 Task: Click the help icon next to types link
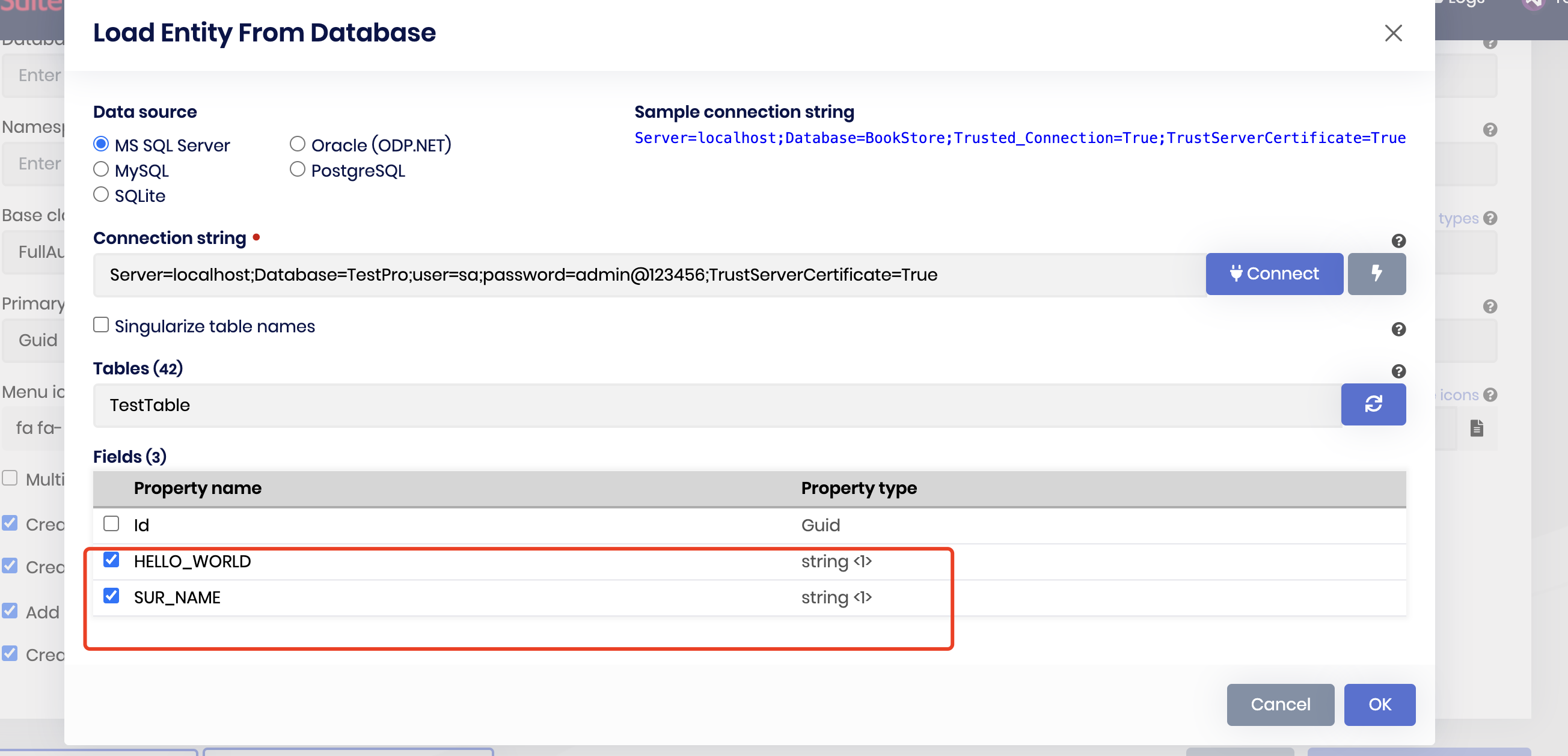[x=1490, y=218]
